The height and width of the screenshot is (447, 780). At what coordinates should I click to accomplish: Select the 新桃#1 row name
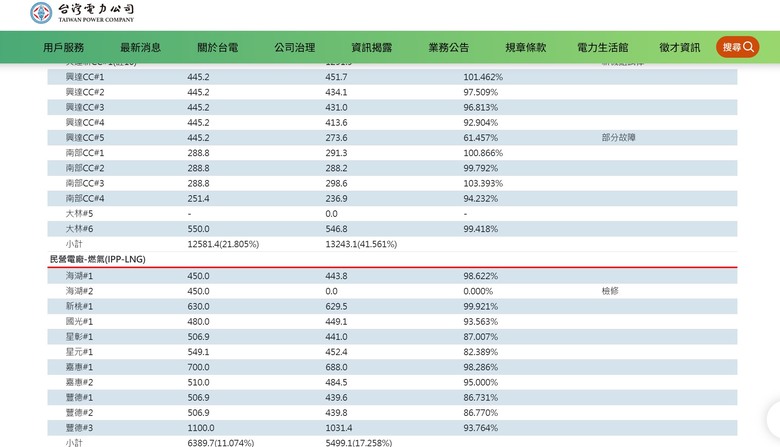pyautogui.click(x=79, y=306)
